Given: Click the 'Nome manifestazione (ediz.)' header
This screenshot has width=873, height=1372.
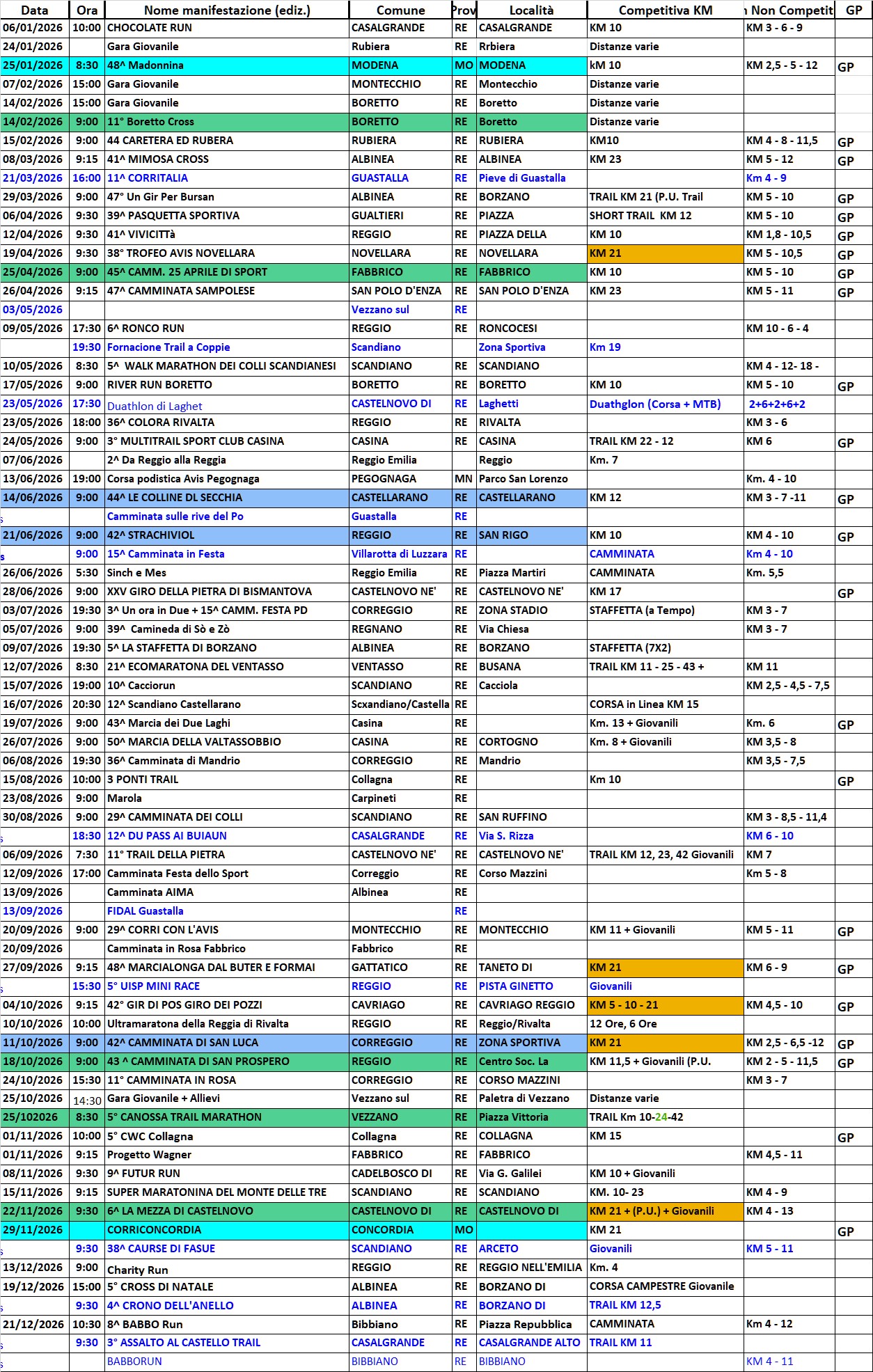Looking at the screenshot, I should point(227,10).
